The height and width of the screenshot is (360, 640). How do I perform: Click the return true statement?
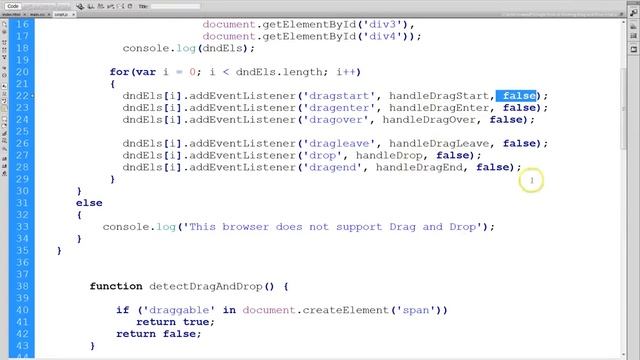pyautogui.click(x=176, y=322)
